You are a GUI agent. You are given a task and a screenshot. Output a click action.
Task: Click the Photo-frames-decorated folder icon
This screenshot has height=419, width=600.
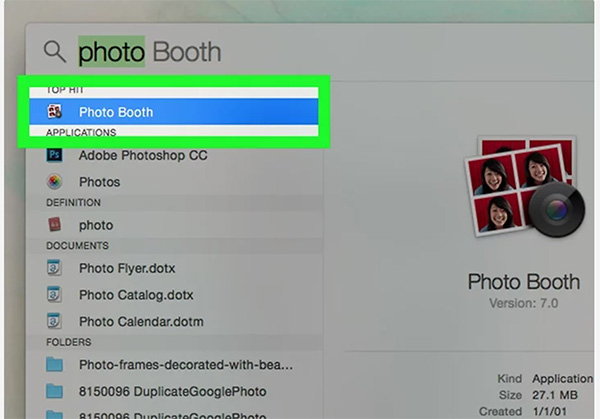pyautogui.click(x=54, y=365)
